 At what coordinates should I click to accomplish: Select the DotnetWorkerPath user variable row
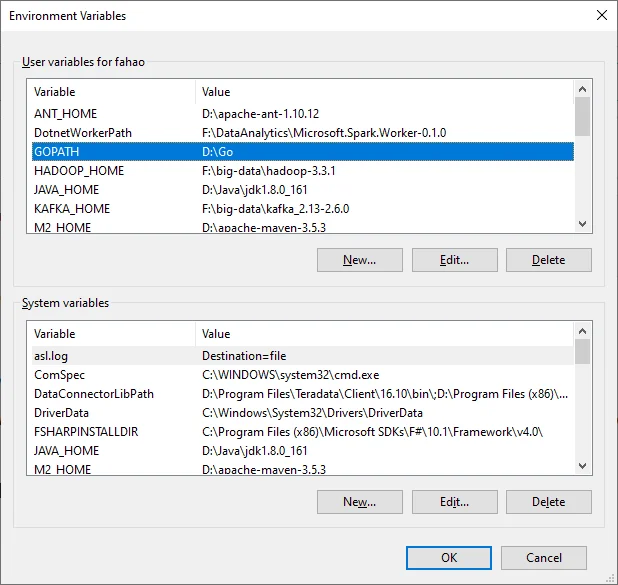click(x=83, y=133)
